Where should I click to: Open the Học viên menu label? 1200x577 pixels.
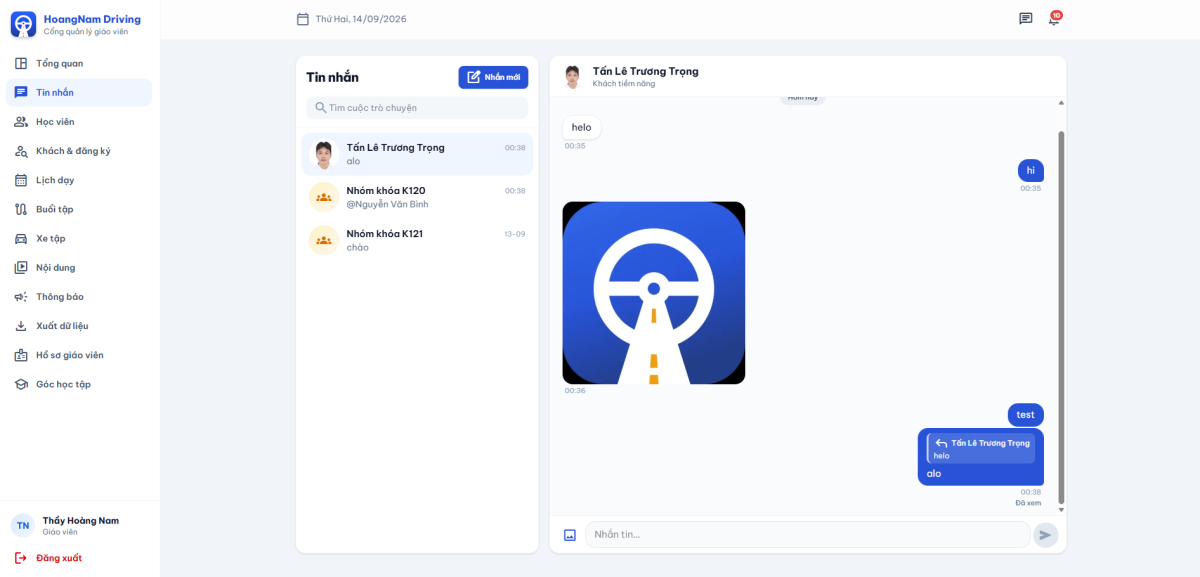pyautogui.click(x=55, y=122)
